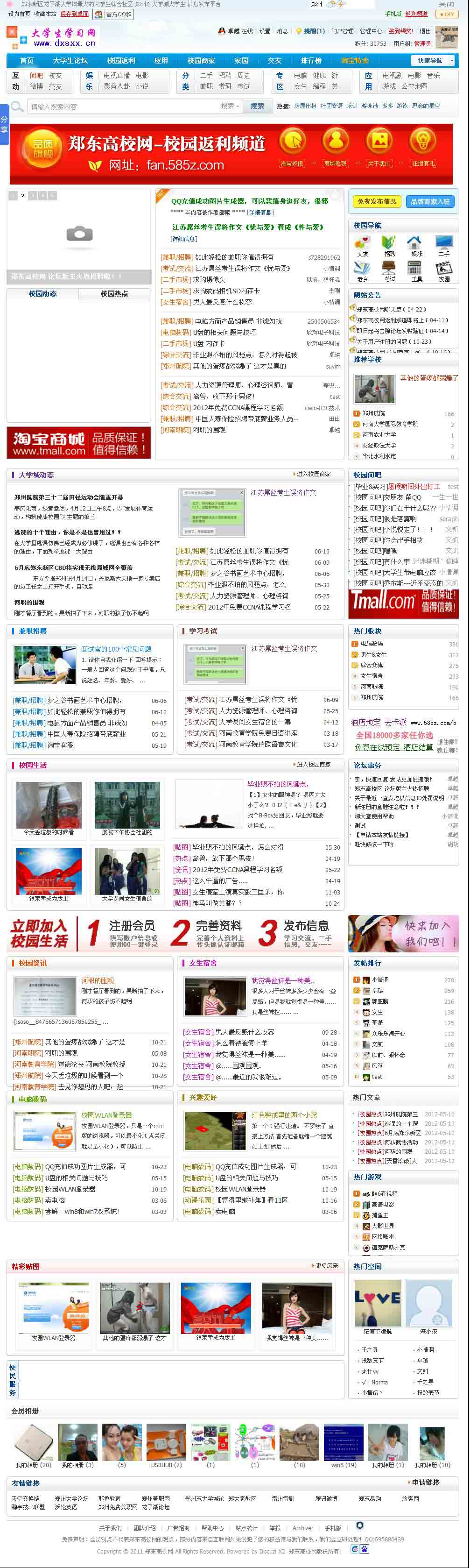Click the 签到领奖 link in top bar
The image size is (470, 1568).
click(400, 31)
